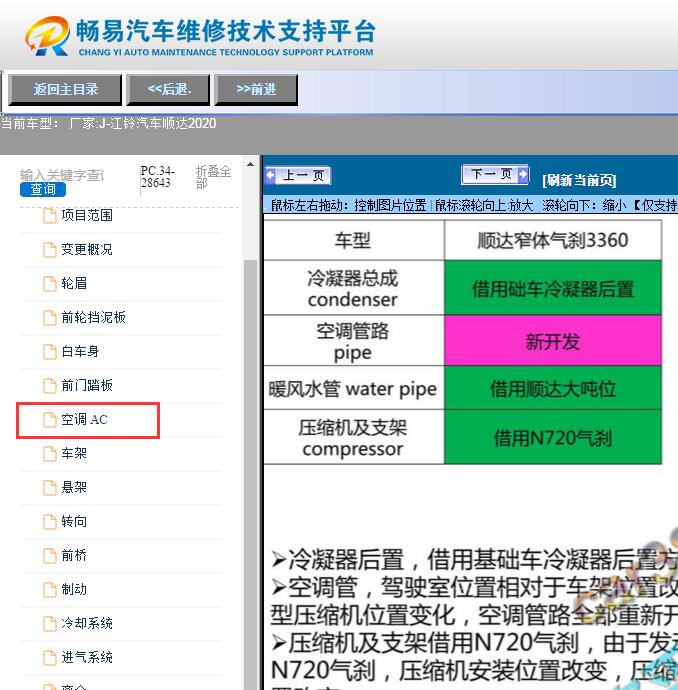Open the 白车身 tree item
This screenshot has width=678, height=690.
pyautogui.click(x=80, y=351)
